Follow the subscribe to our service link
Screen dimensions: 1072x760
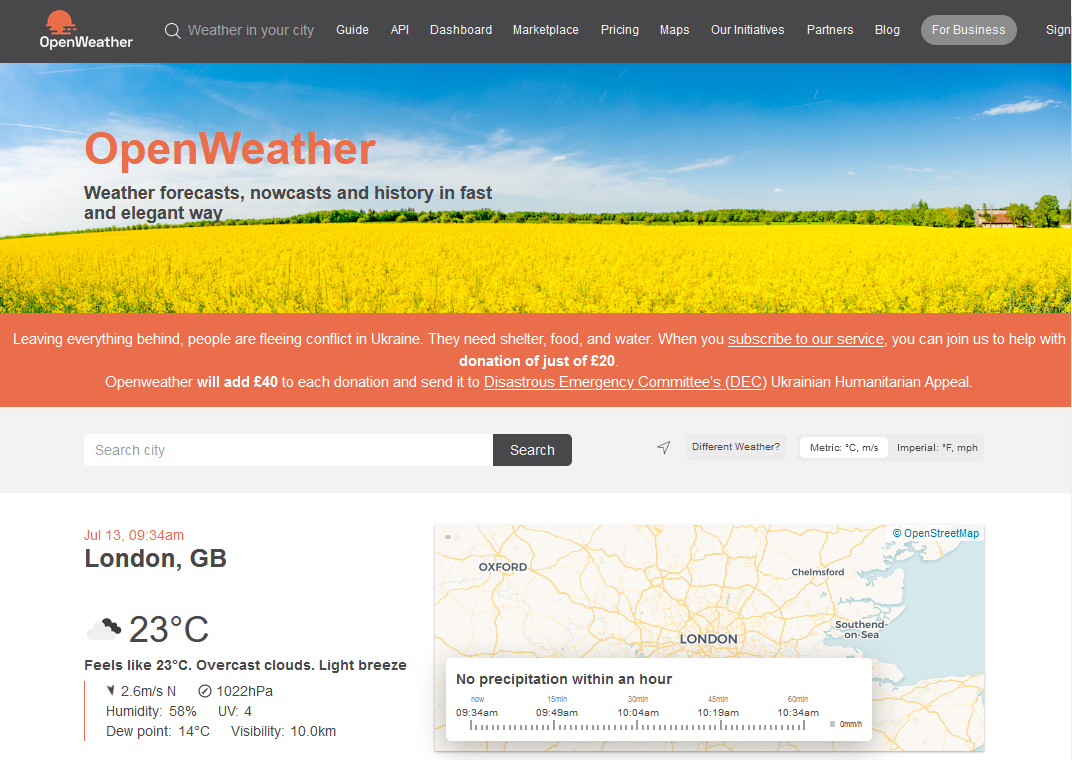(805, 339)
